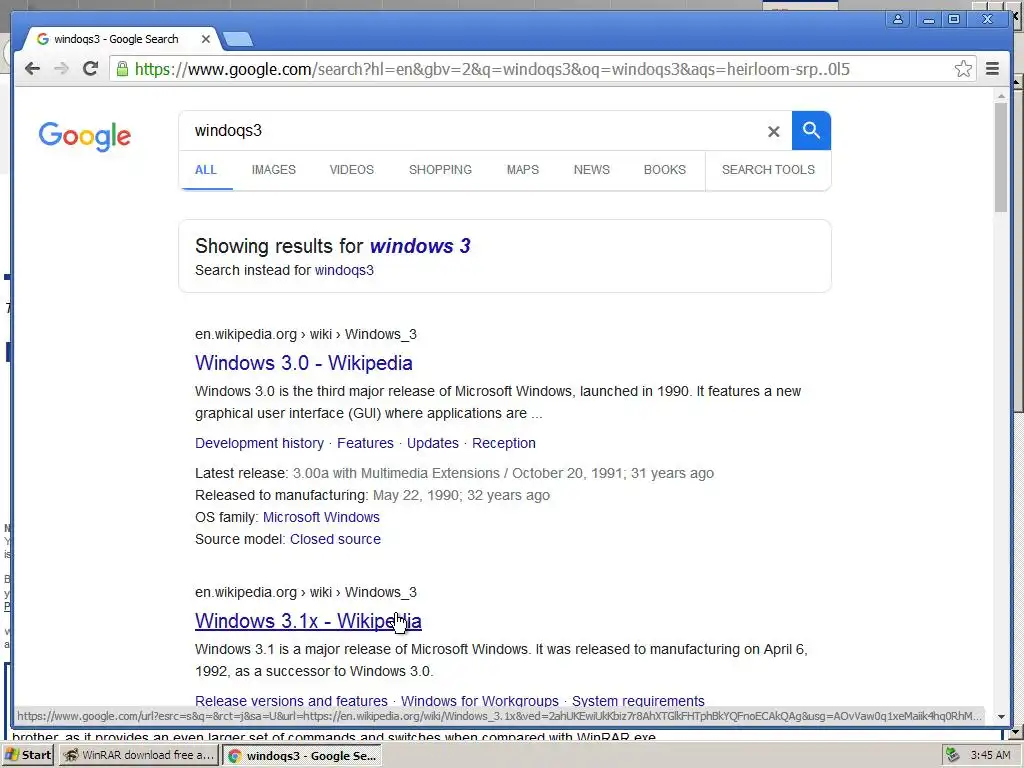The height and width of the screenshot is (768, 1024).
Task: Click the first en.wikipedia.org breadcrumb, above Windows 3.0
Action: coord(306,334)
